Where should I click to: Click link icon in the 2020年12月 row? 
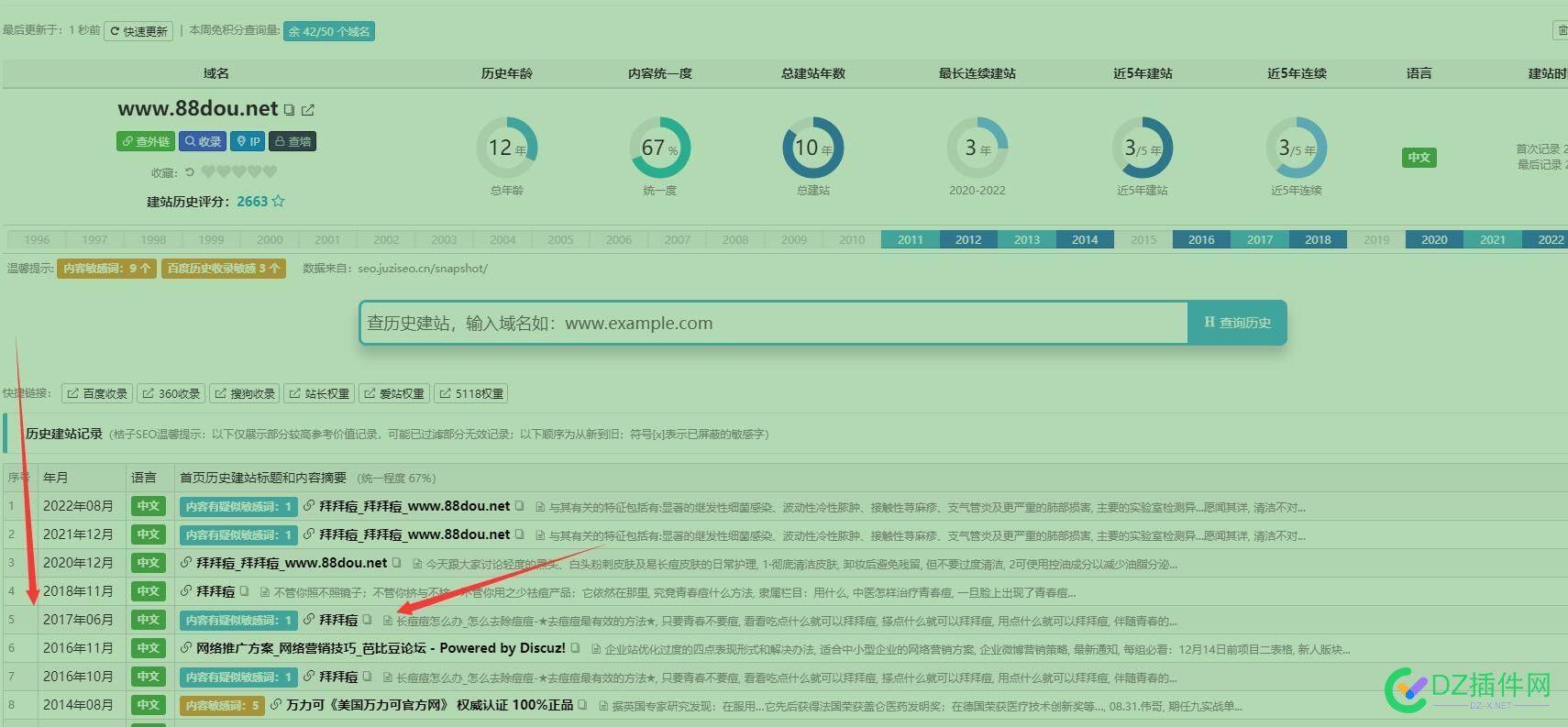186,563
